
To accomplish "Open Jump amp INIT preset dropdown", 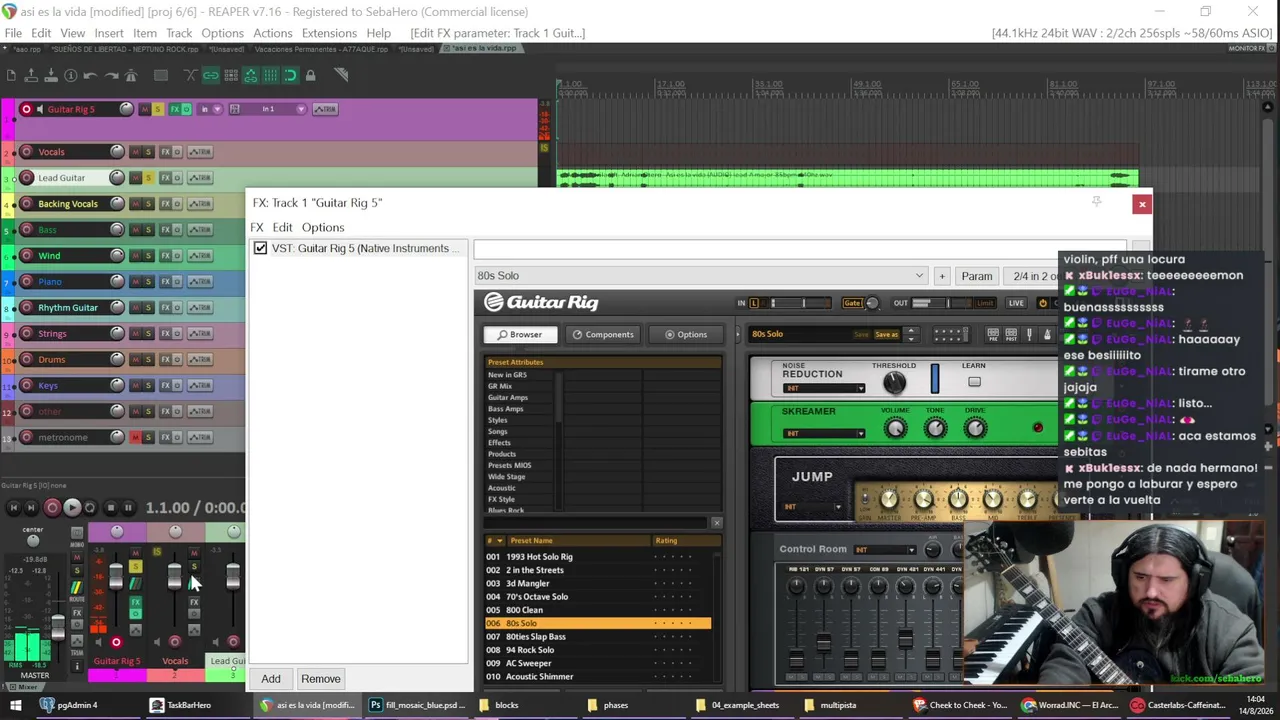I will tap(812, 507).
